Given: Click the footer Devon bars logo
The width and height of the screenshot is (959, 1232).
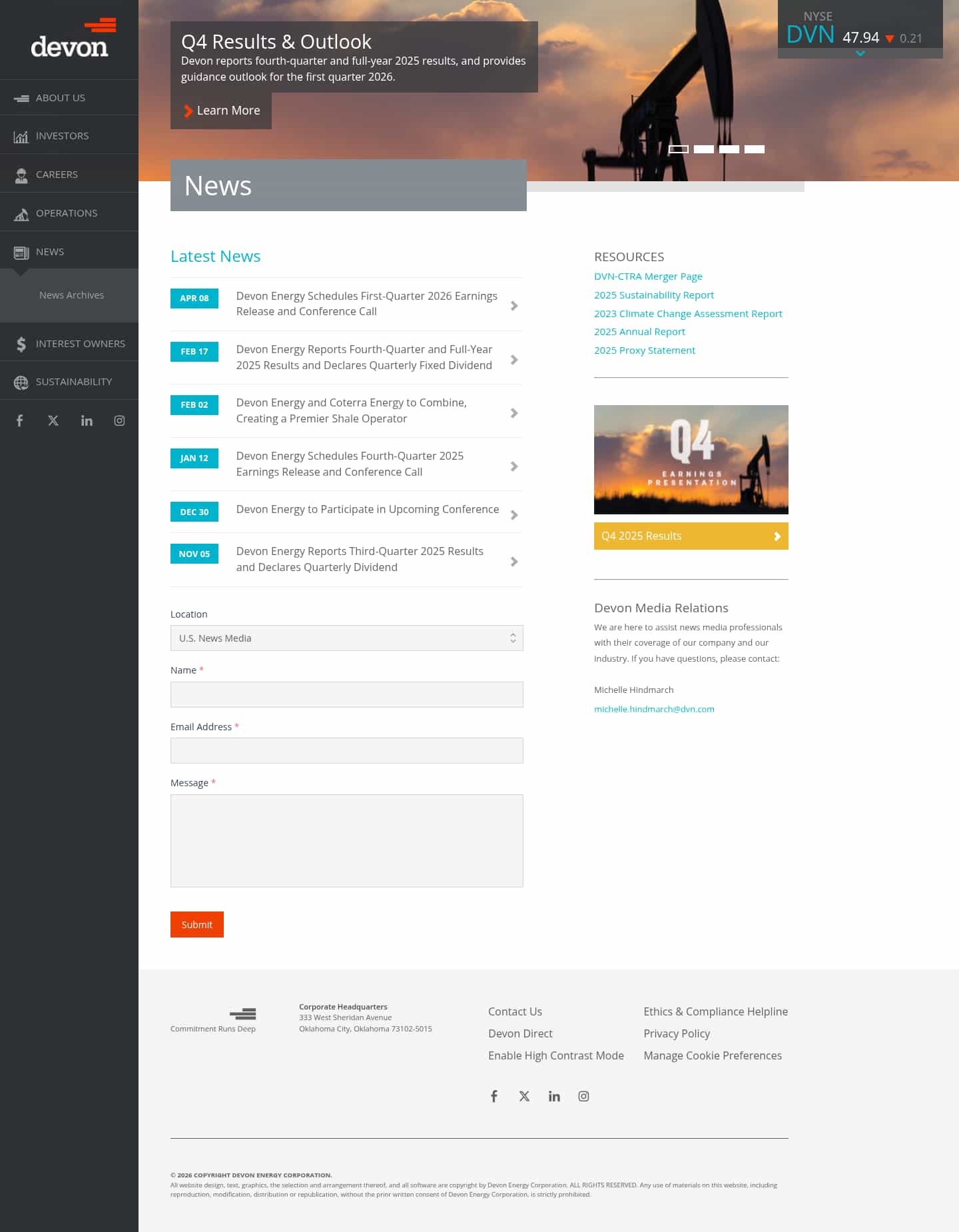Looking at the screenshot, I should [x=243, y=1014].
